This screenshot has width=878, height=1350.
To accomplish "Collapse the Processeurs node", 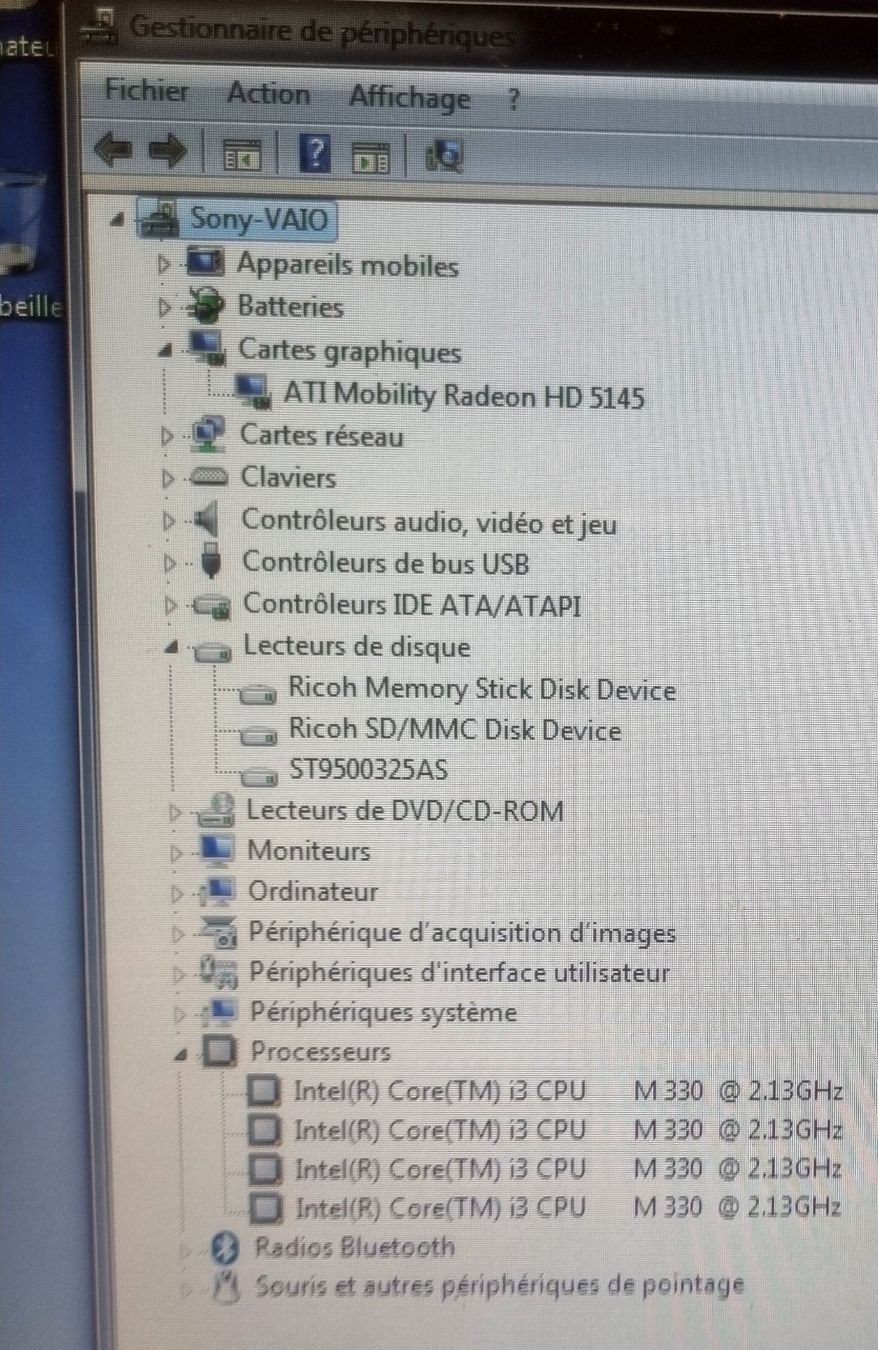I will tap(181, 1054).
